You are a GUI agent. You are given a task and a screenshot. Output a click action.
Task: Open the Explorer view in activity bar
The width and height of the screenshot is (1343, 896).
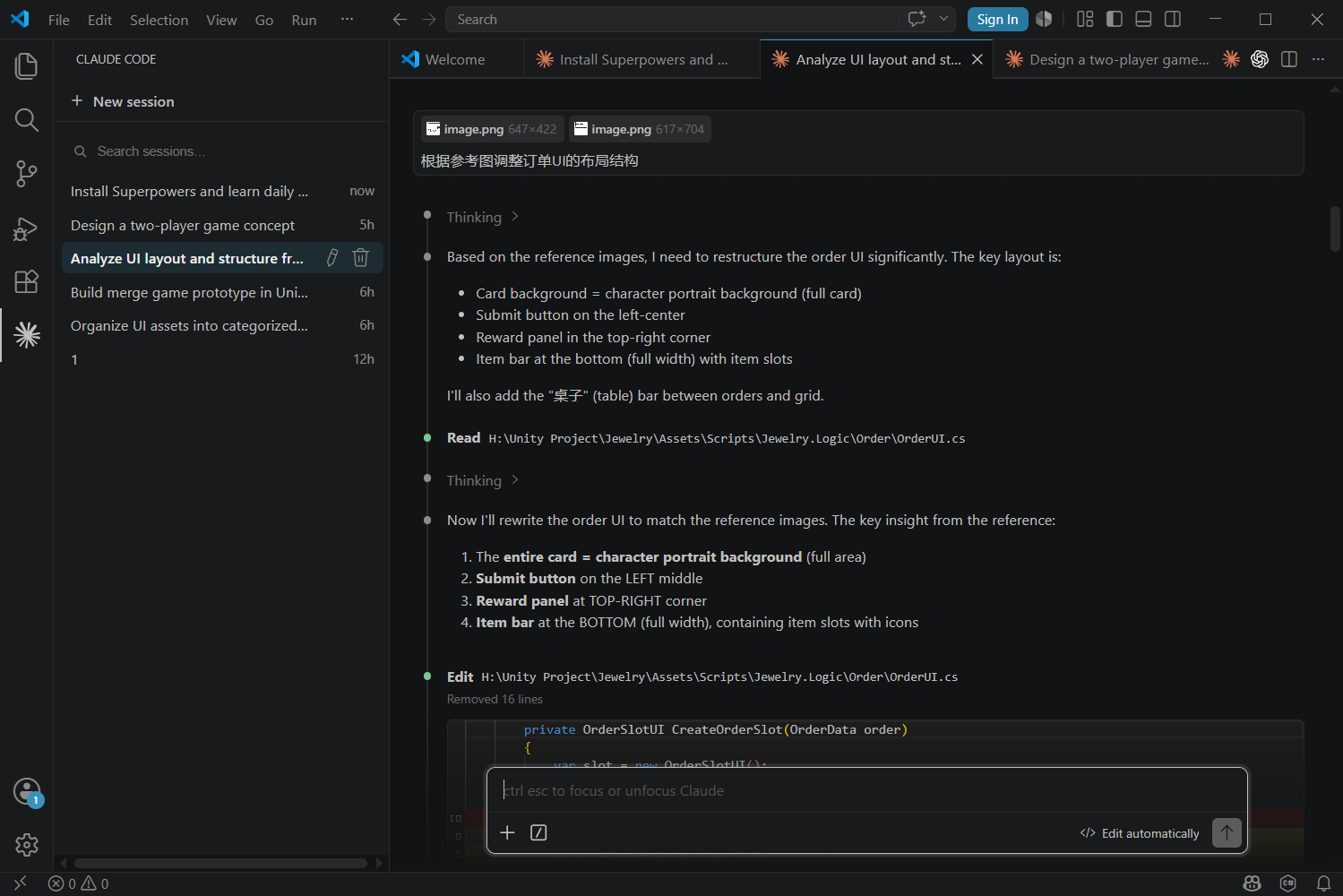click(27, 66)
